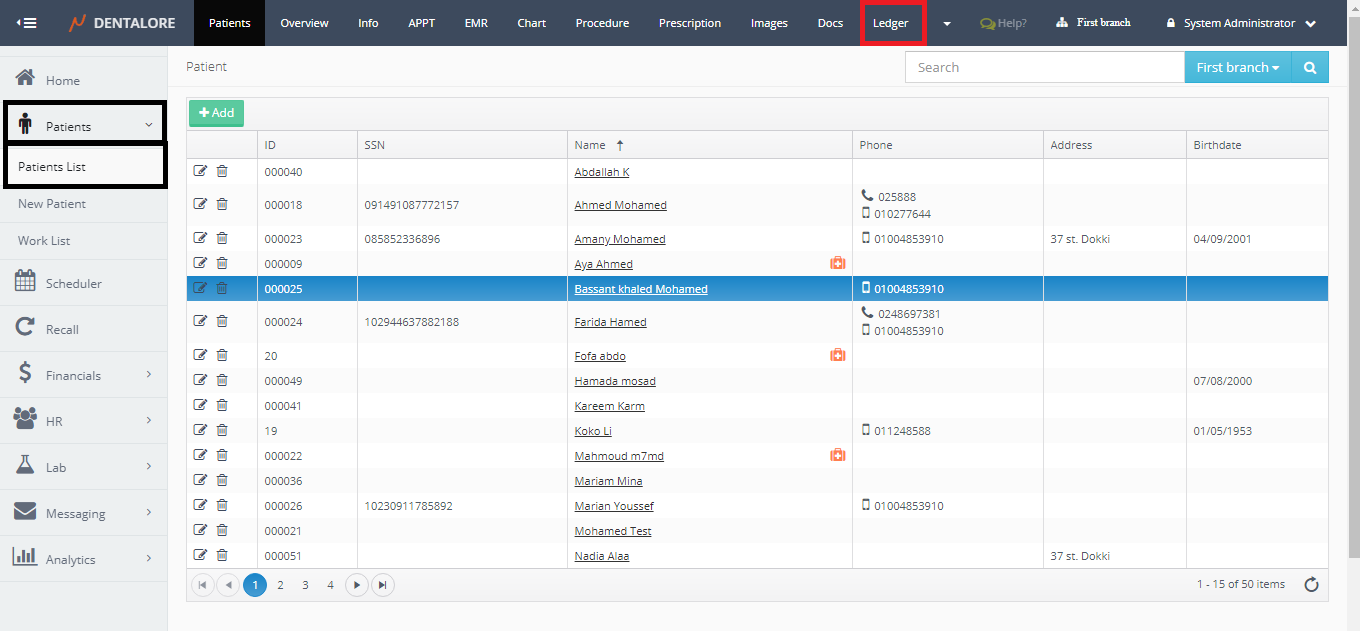Screen dimensions: 1360x631
Task: Open the Scheduler calendar from sidebar
Action: 73,284
